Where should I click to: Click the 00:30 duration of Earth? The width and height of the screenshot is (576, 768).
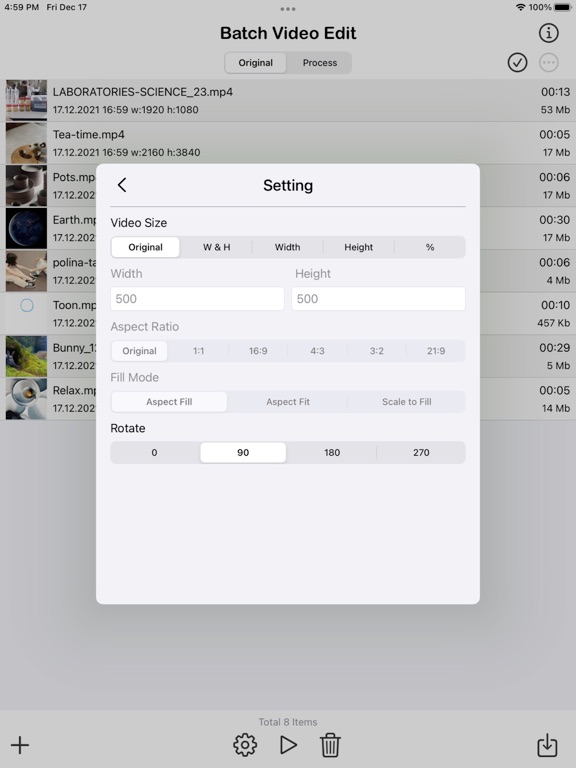(554, 220)
